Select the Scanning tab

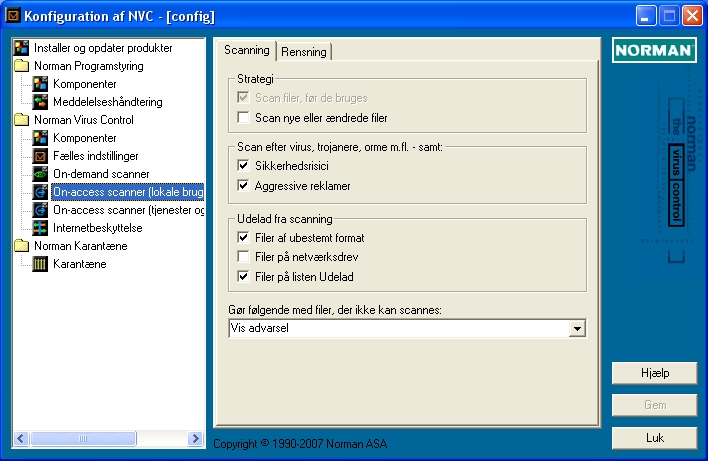247,50
